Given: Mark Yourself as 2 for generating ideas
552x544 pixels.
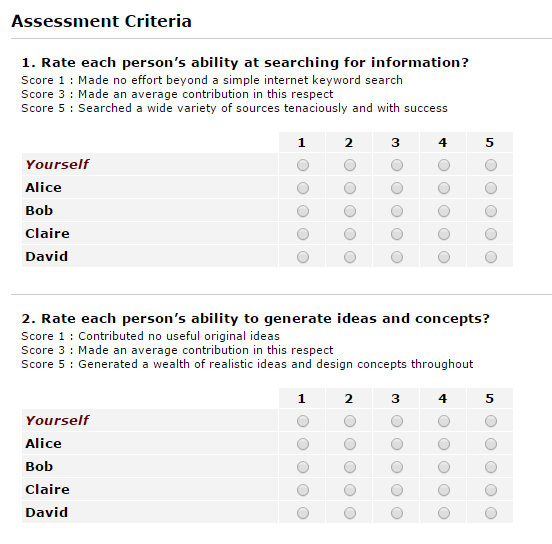Looking at the screenshot, I should tap(350, 421).
